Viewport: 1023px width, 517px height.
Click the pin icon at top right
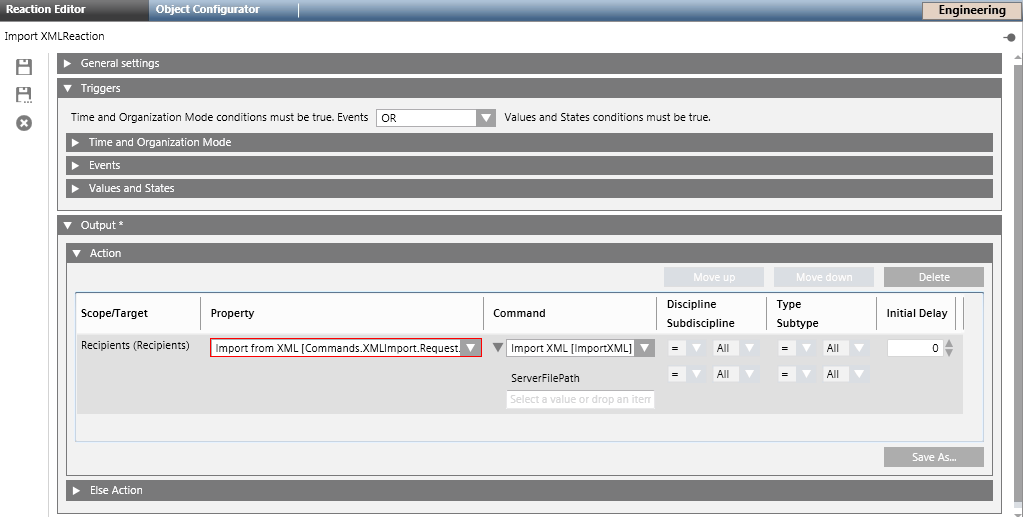[x=1010, y=37]
